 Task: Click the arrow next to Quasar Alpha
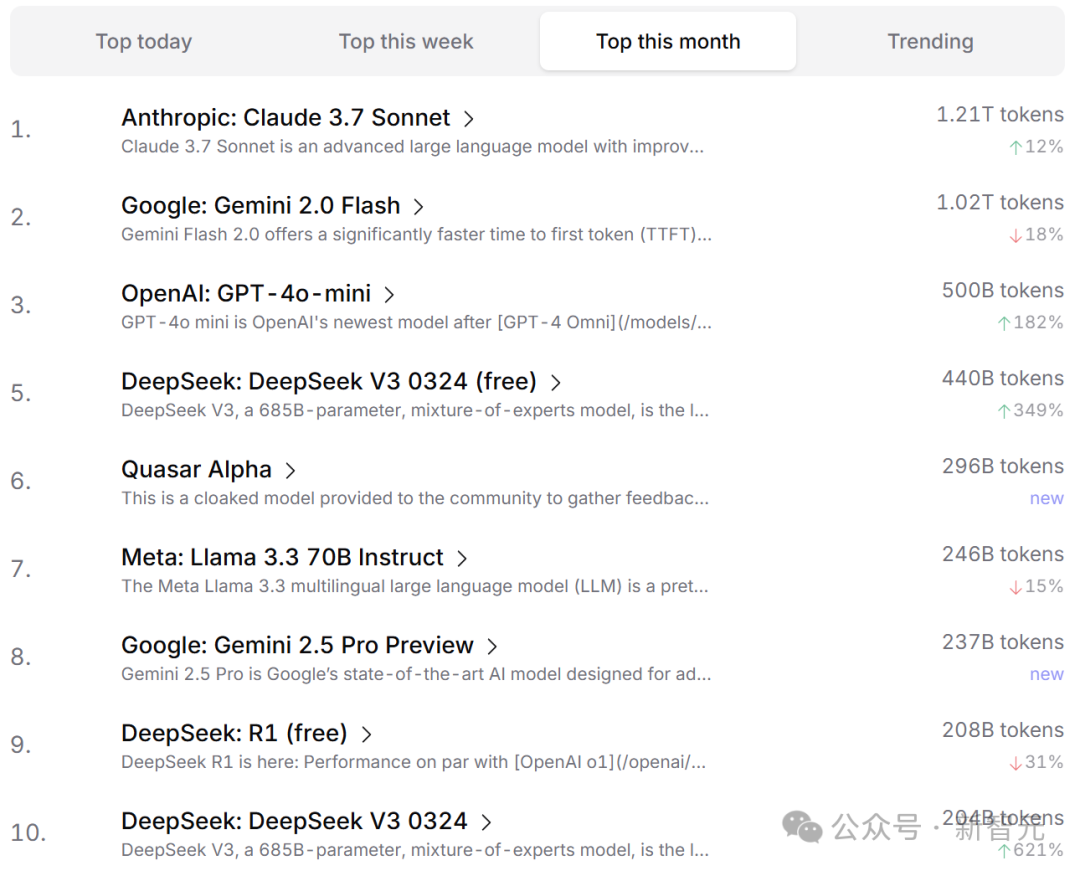point(290,471)
